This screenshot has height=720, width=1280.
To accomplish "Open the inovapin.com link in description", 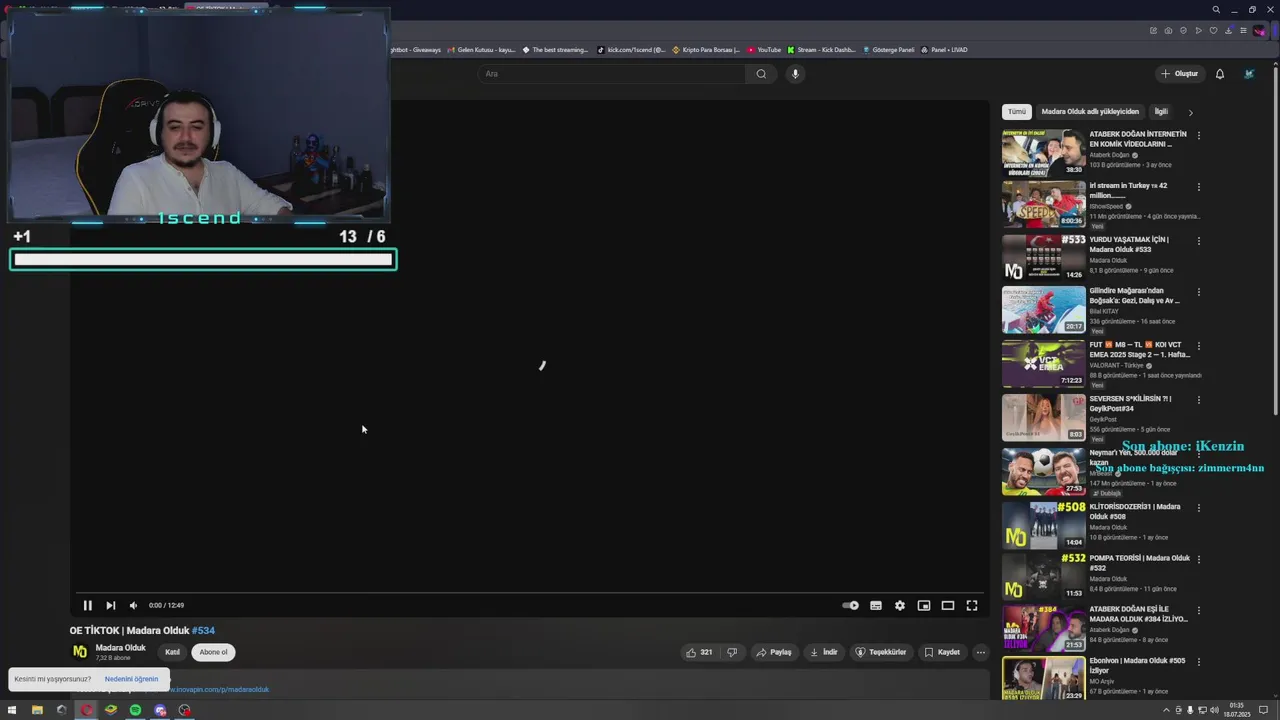I will click(x=218, y=689).
